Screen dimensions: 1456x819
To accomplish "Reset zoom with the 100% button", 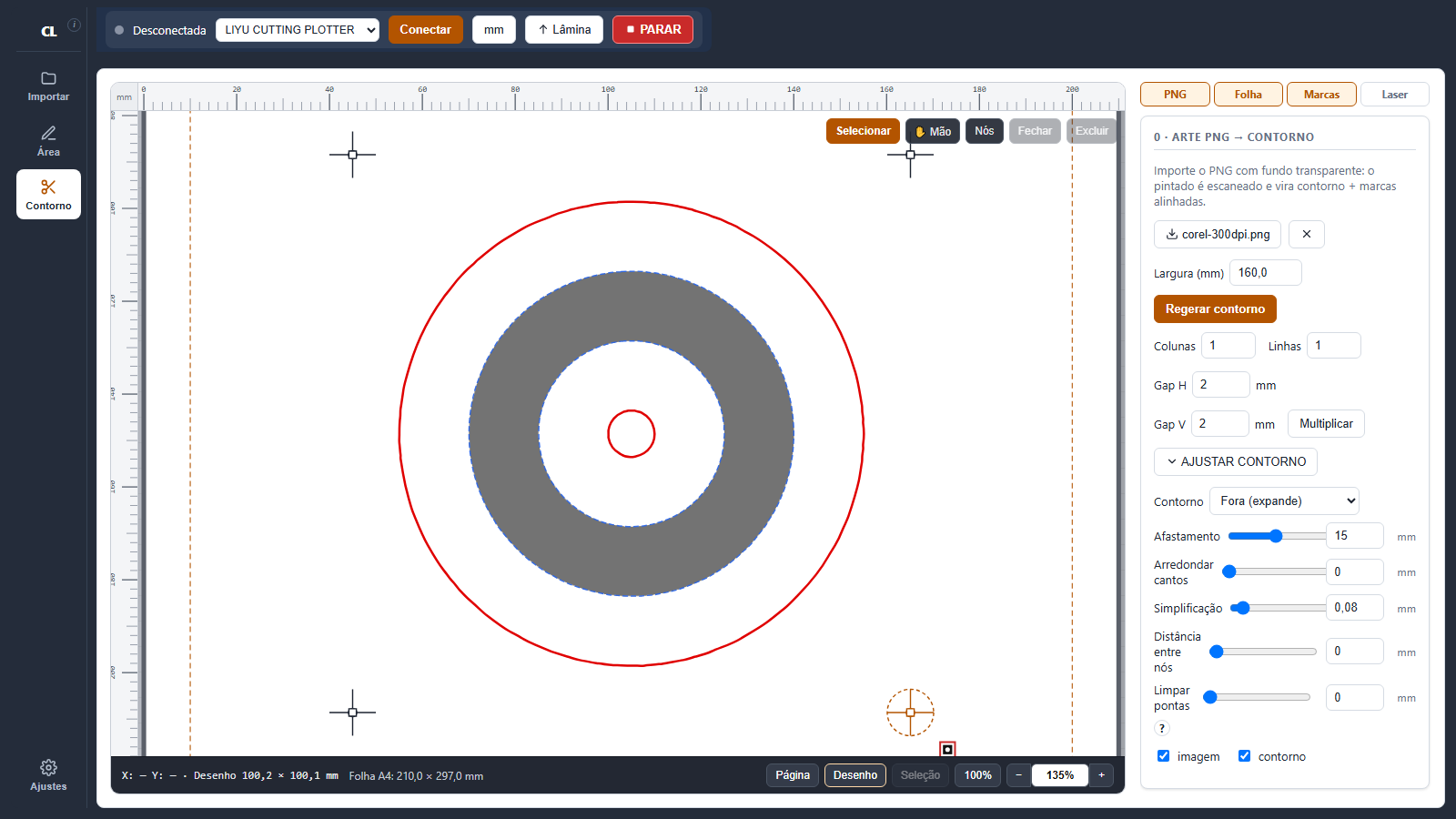I will (978, 775).
